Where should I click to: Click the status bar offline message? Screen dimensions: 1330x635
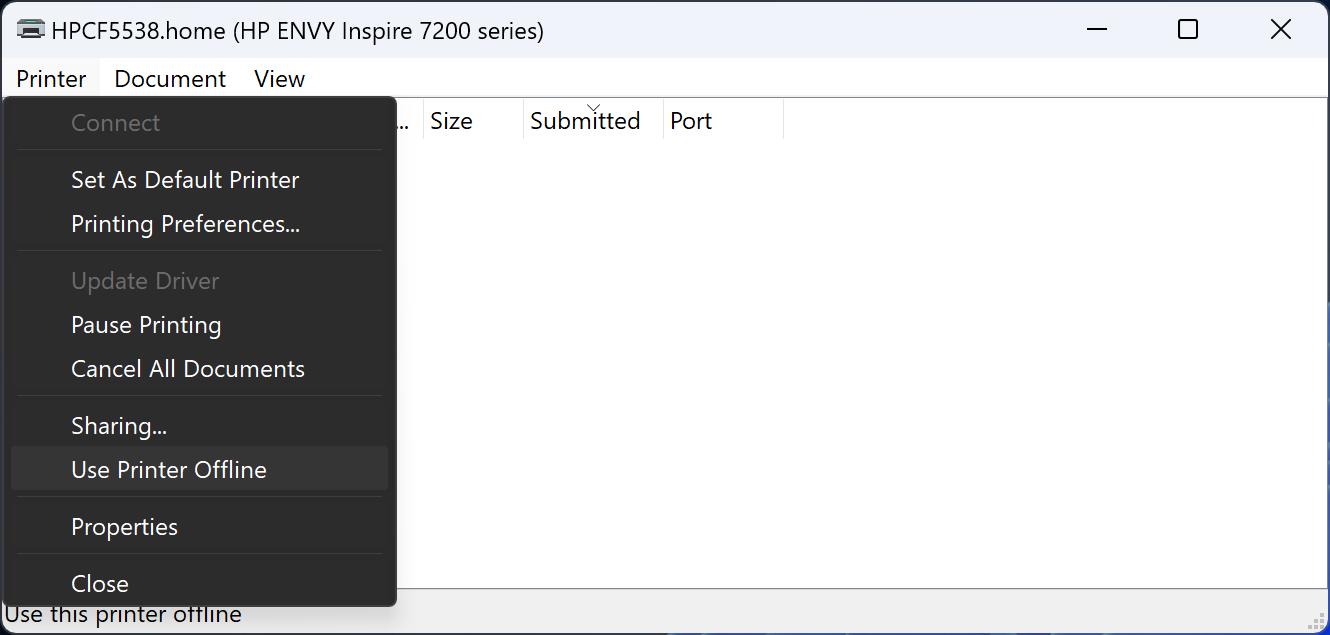tap(122, 614)
